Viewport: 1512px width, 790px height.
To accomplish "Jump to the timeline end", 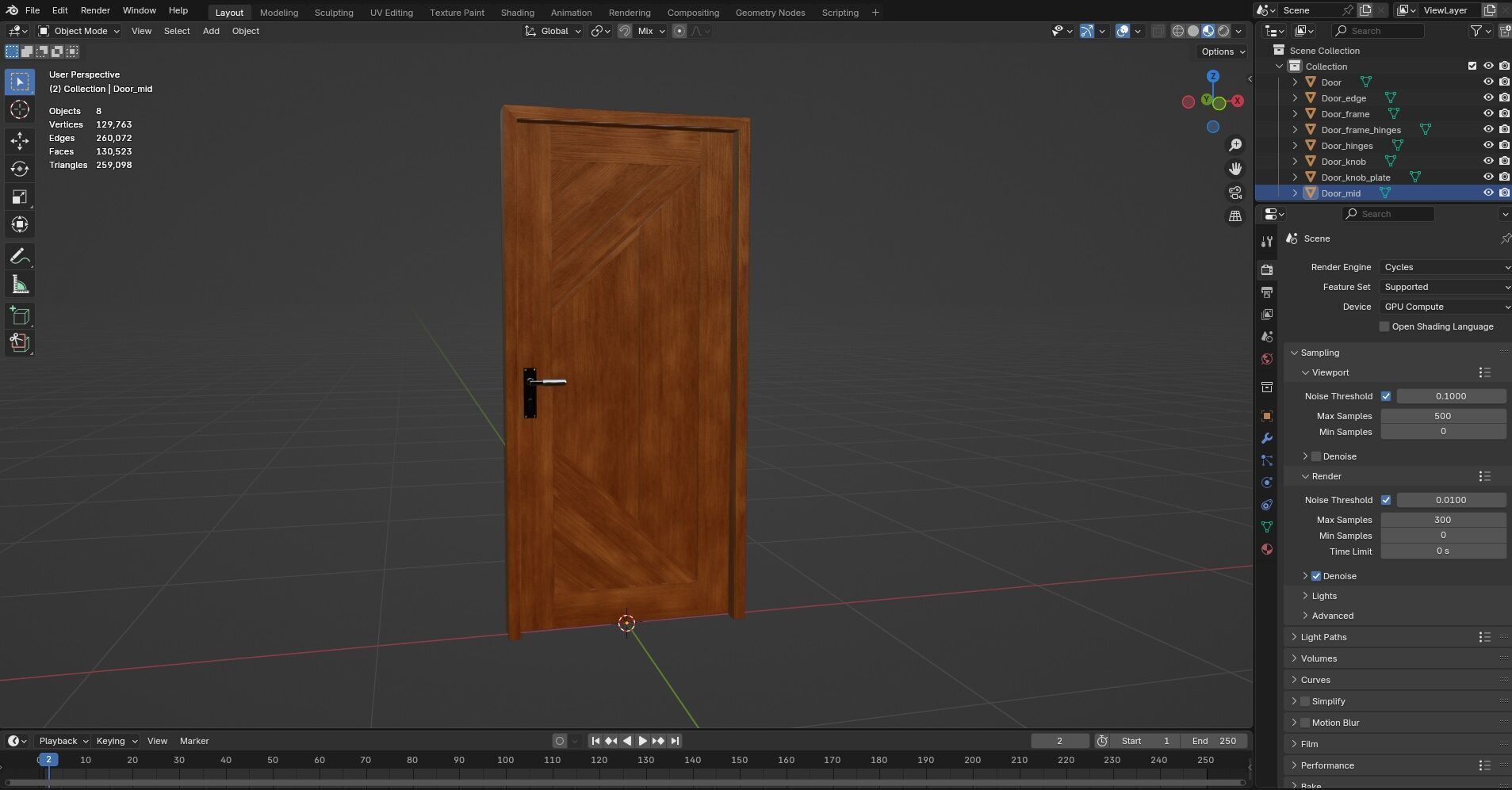I will tap(675, 741).
